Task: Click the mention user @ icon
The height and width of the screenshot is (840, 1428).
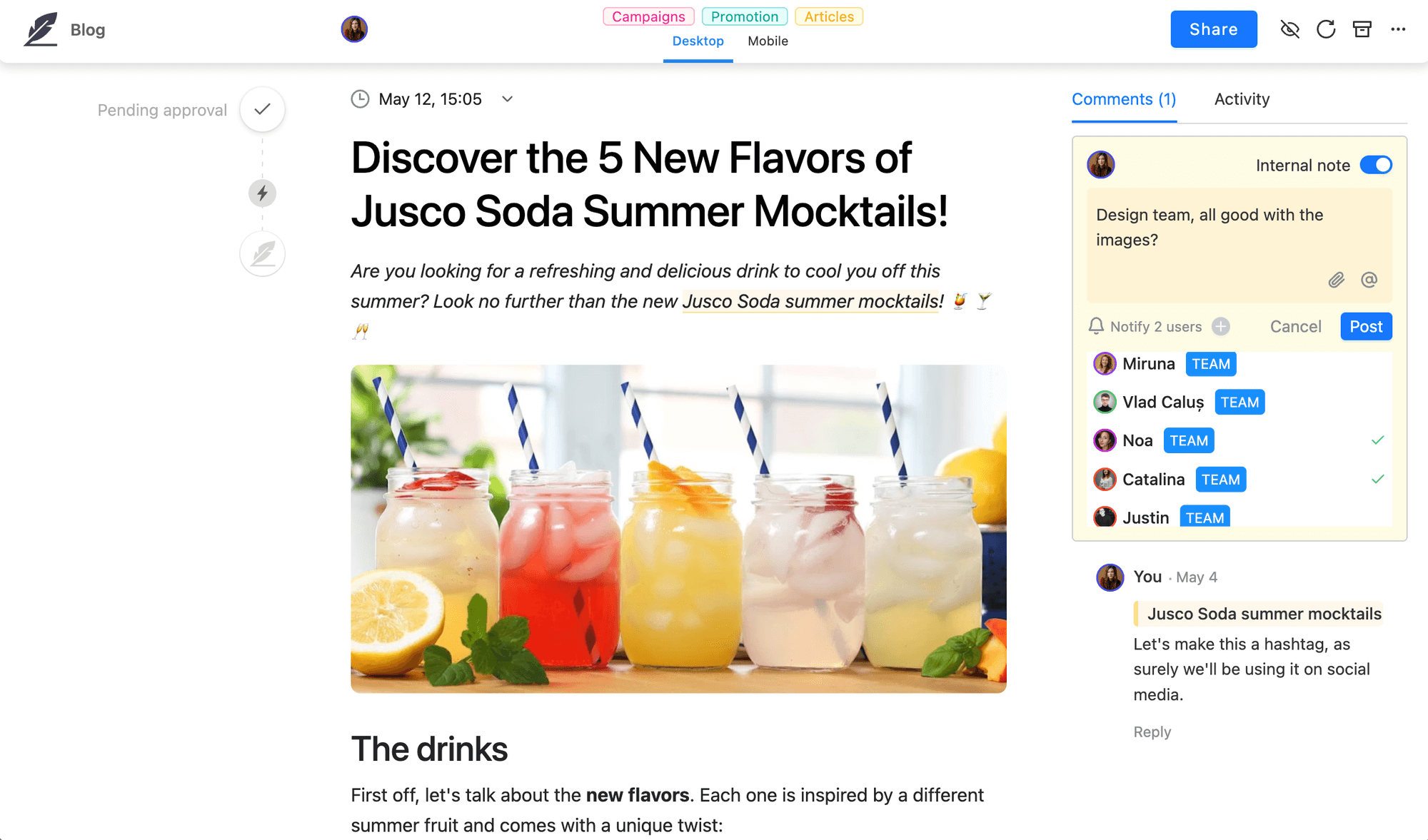Action: click(x=1369, y=280)
